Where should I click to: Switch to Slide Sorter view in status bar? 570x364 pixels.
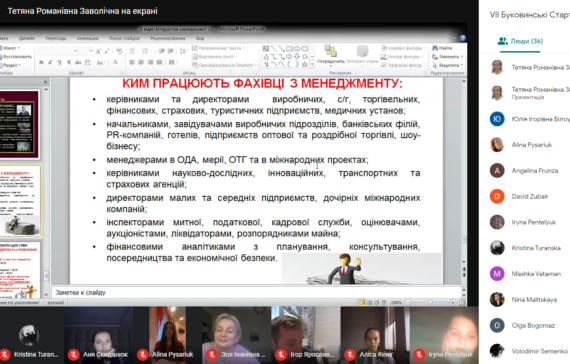[370, 302]
